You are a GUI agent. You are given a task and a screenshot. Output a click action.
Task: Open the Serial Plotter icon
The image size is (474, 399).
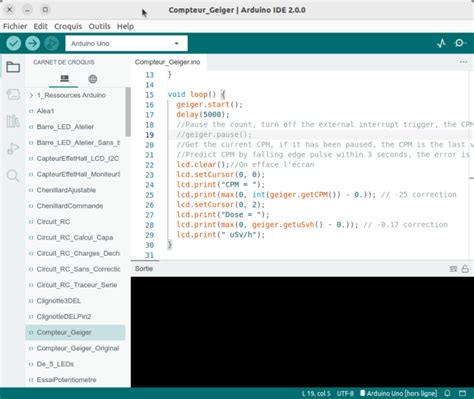[441, 43]
